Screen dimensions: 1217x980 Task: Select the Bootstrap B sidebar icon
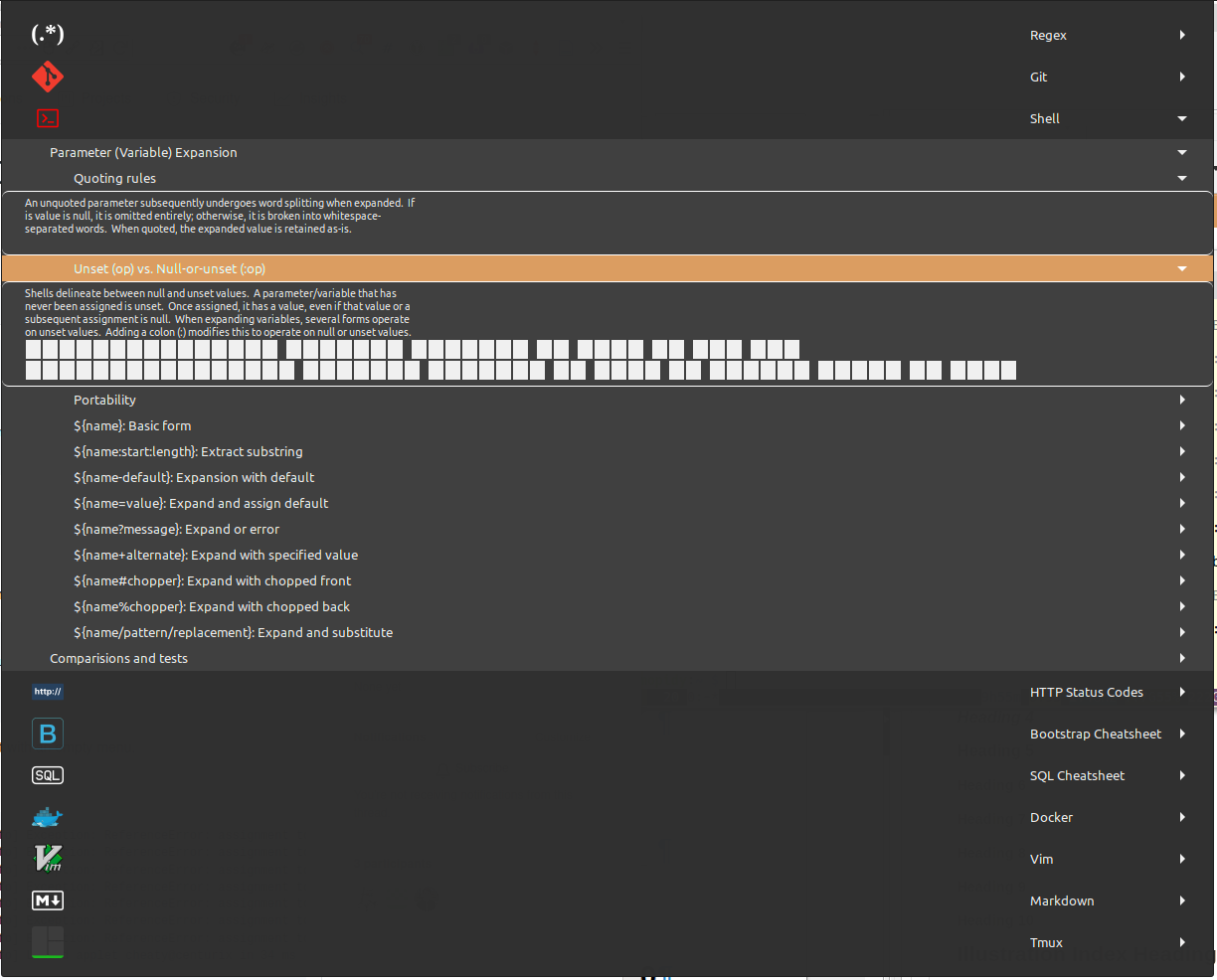[47, 733]
